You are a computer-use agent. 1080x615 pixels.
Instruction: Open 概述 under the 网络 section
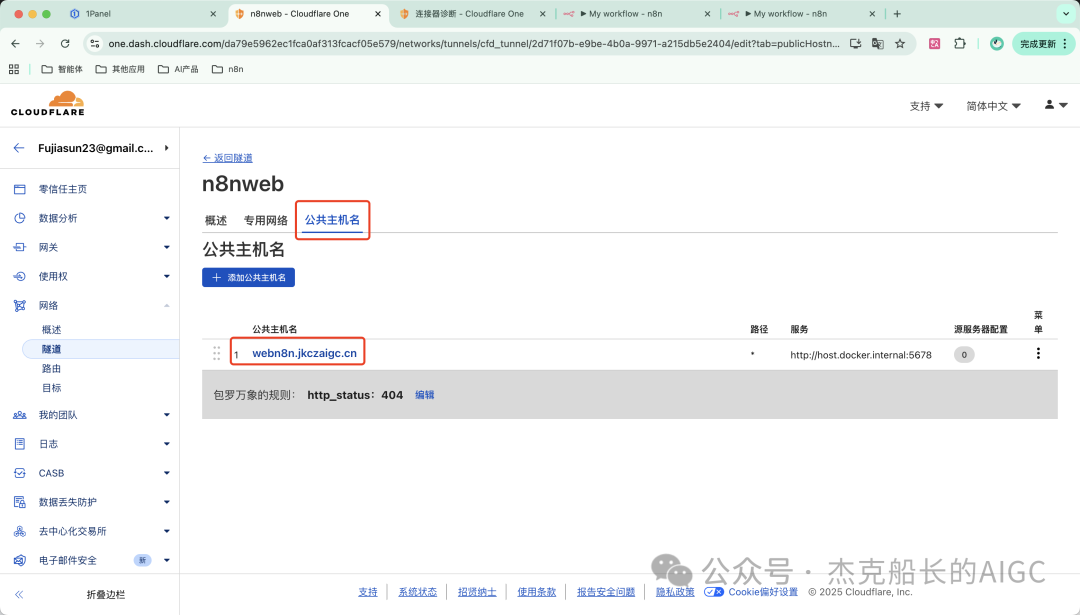(x=52, y=330)
